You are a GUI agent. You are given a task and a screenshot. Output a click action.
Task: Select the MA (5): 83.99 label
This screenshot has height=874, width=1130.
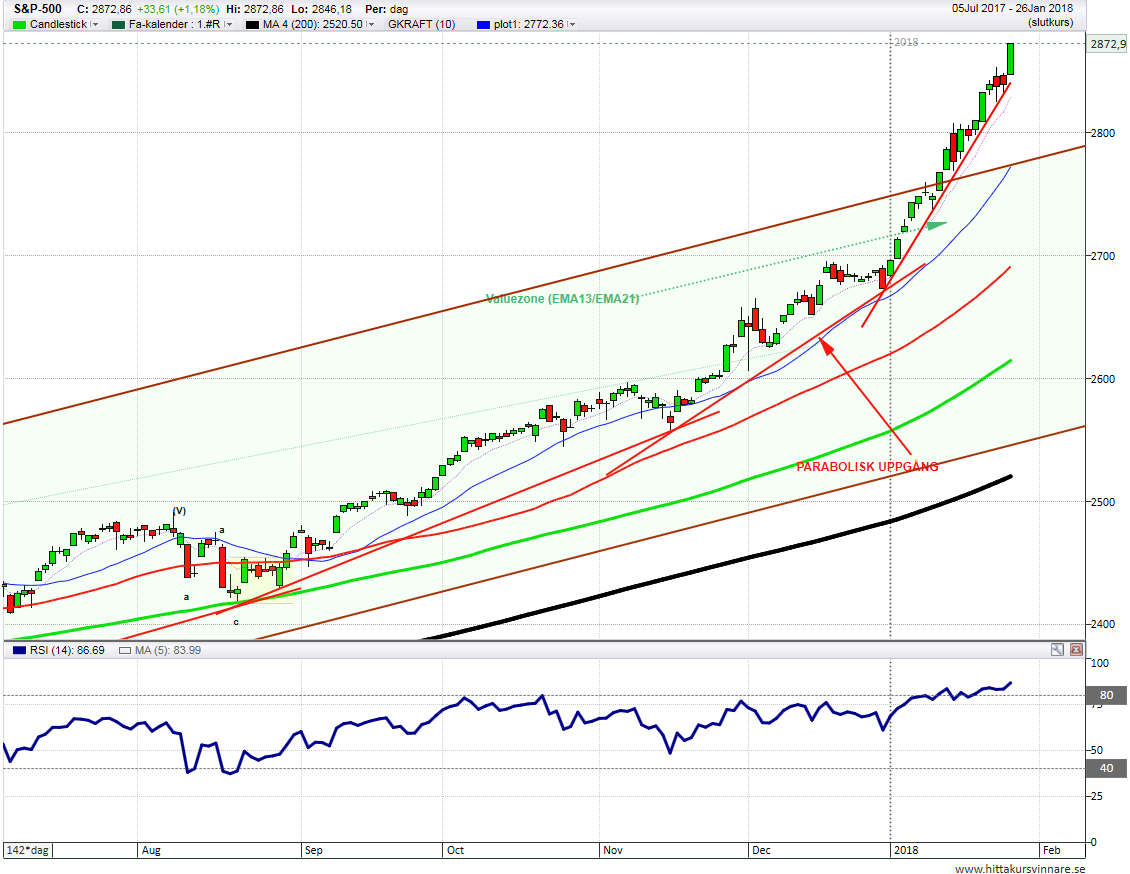tap(168, 650)
